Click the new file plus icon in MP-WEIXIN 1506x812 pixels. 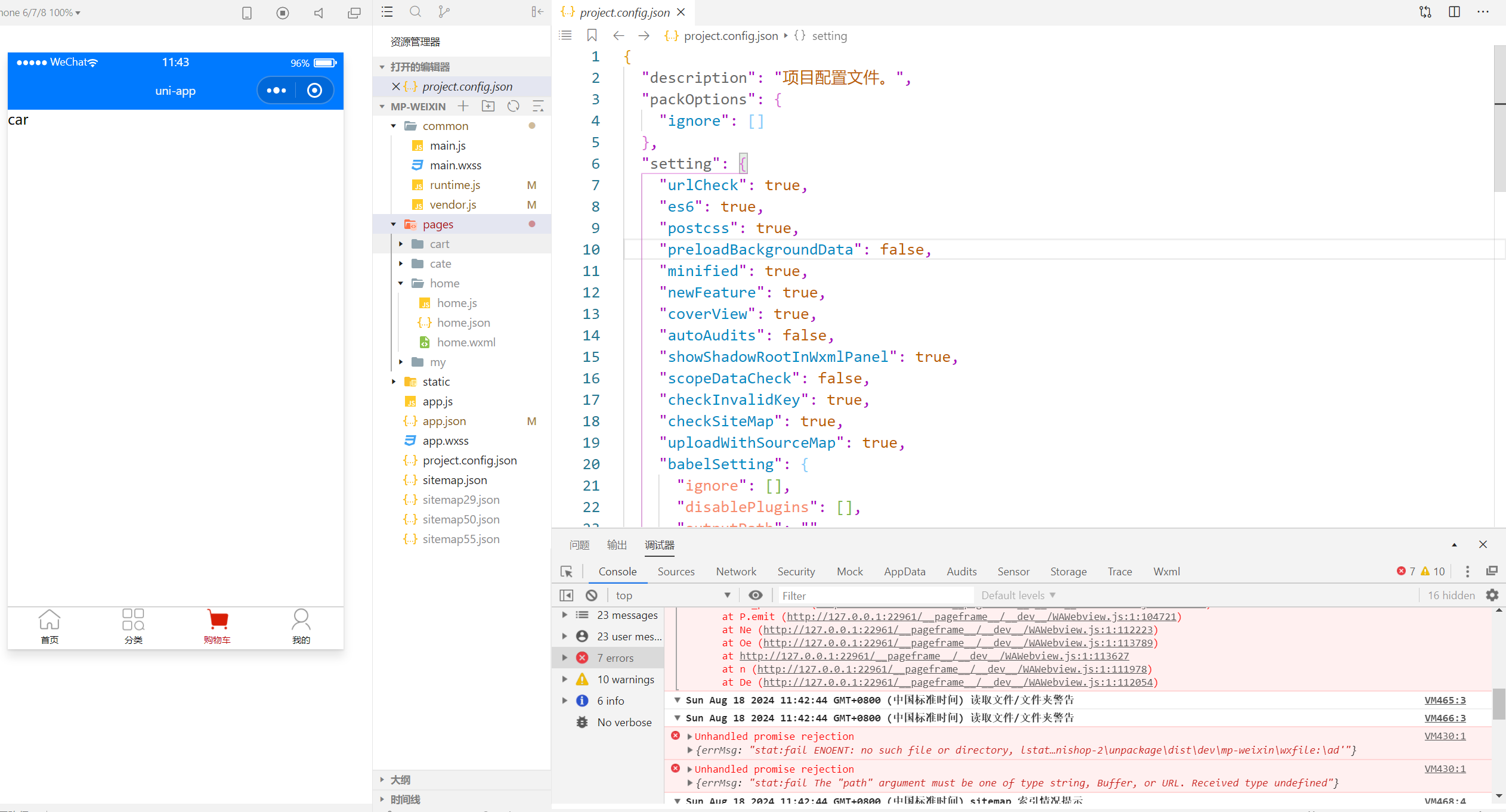coord(463,106)
